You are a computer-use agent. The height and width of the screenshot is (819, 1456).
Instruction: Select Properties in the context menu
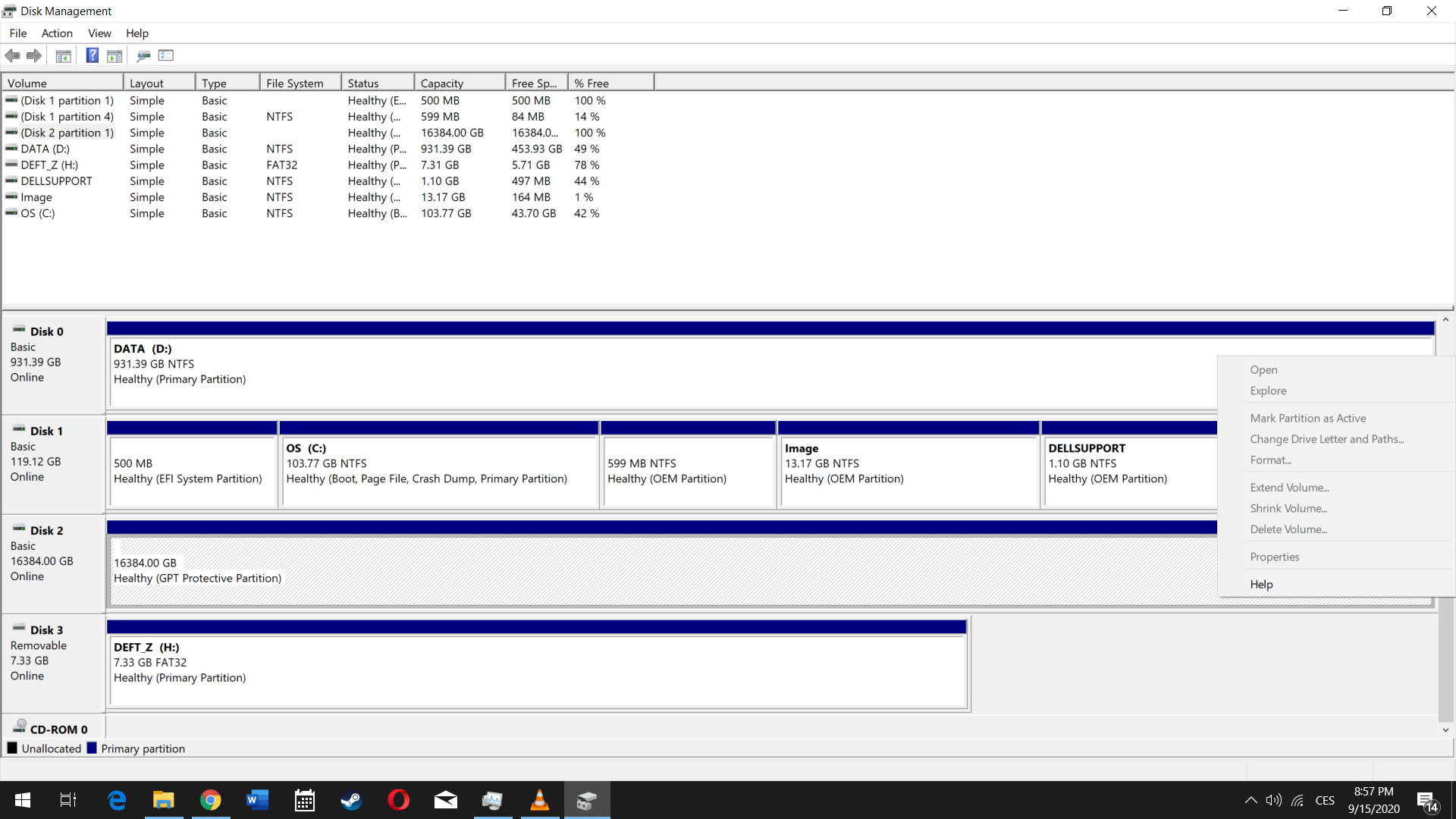coord(1274,557)
